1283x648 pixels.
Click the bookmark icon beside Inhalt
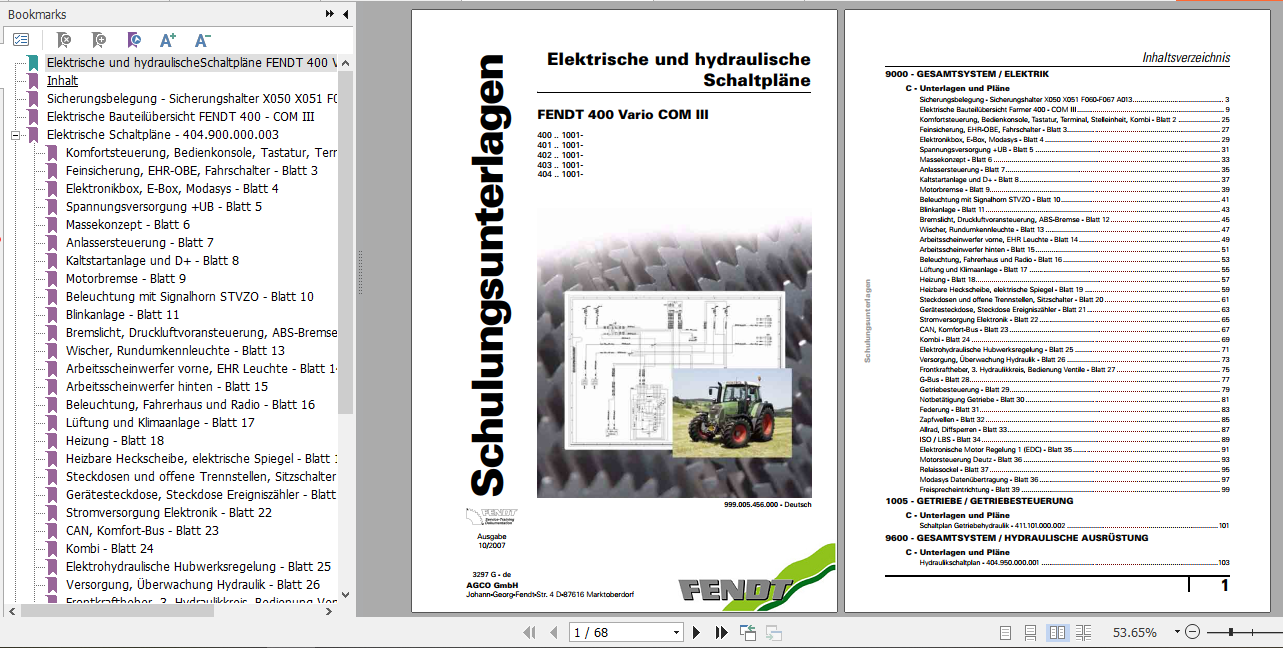33,80
